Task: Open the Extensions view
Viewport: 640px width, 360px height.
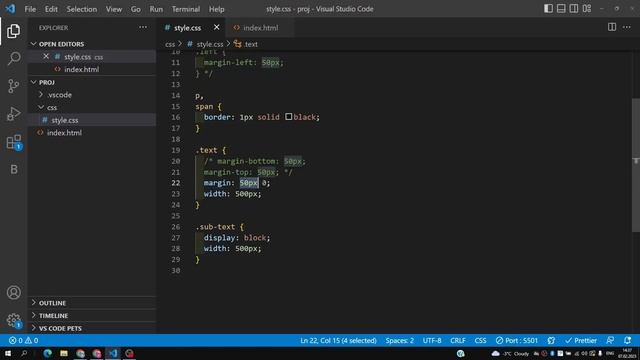Action: click(x=13, y=142)
